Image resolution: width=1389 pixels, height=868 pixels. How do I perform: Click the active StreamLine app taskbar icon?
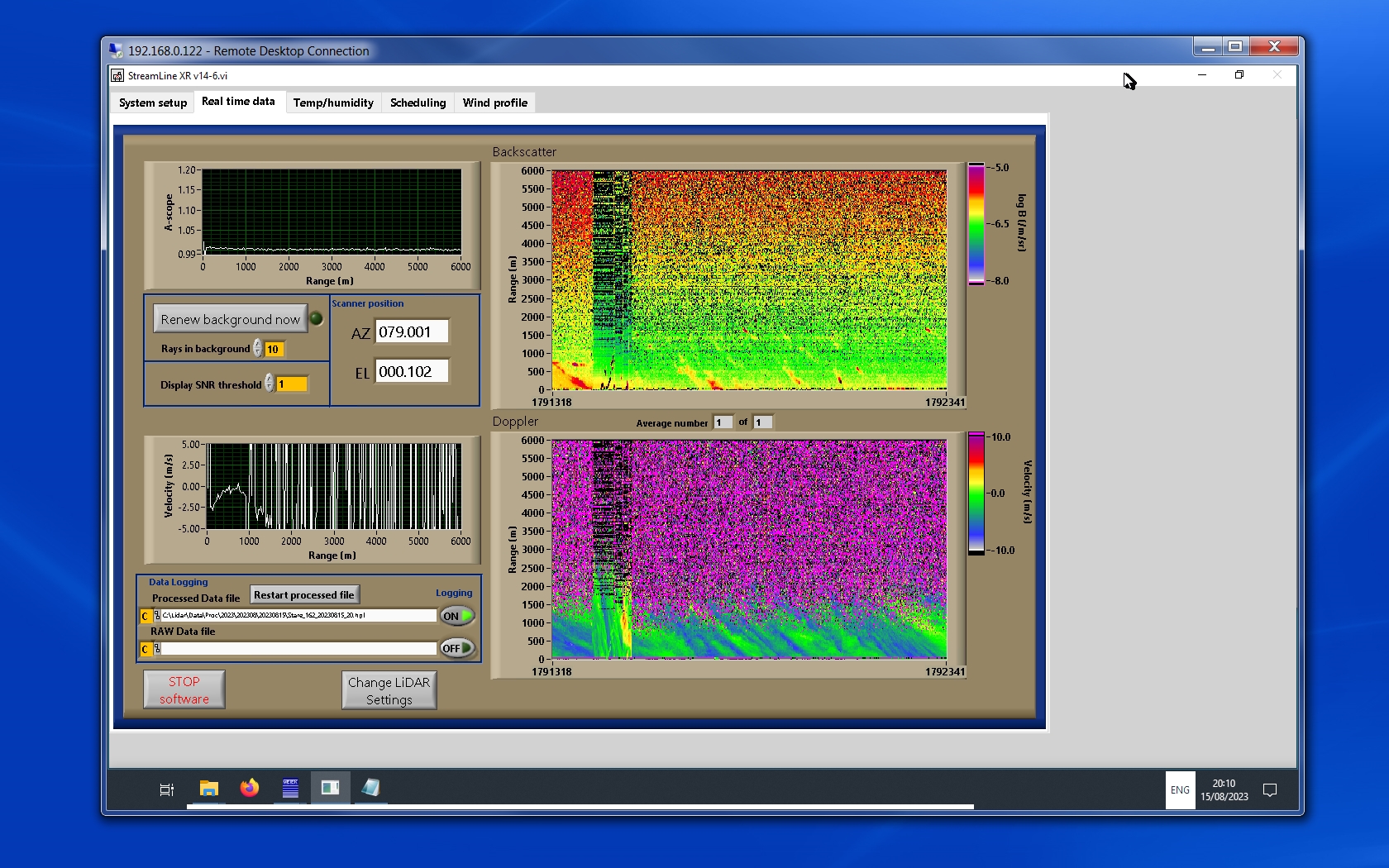point(330,789)
